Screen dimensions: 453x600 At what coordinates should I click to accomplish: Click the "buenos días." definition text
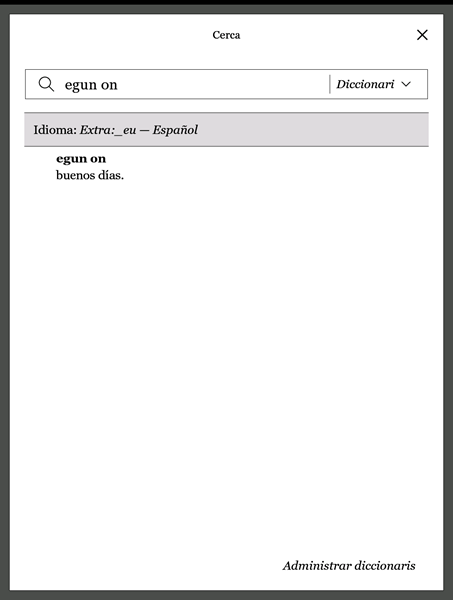pyautogui.click(x=90, y=175)
